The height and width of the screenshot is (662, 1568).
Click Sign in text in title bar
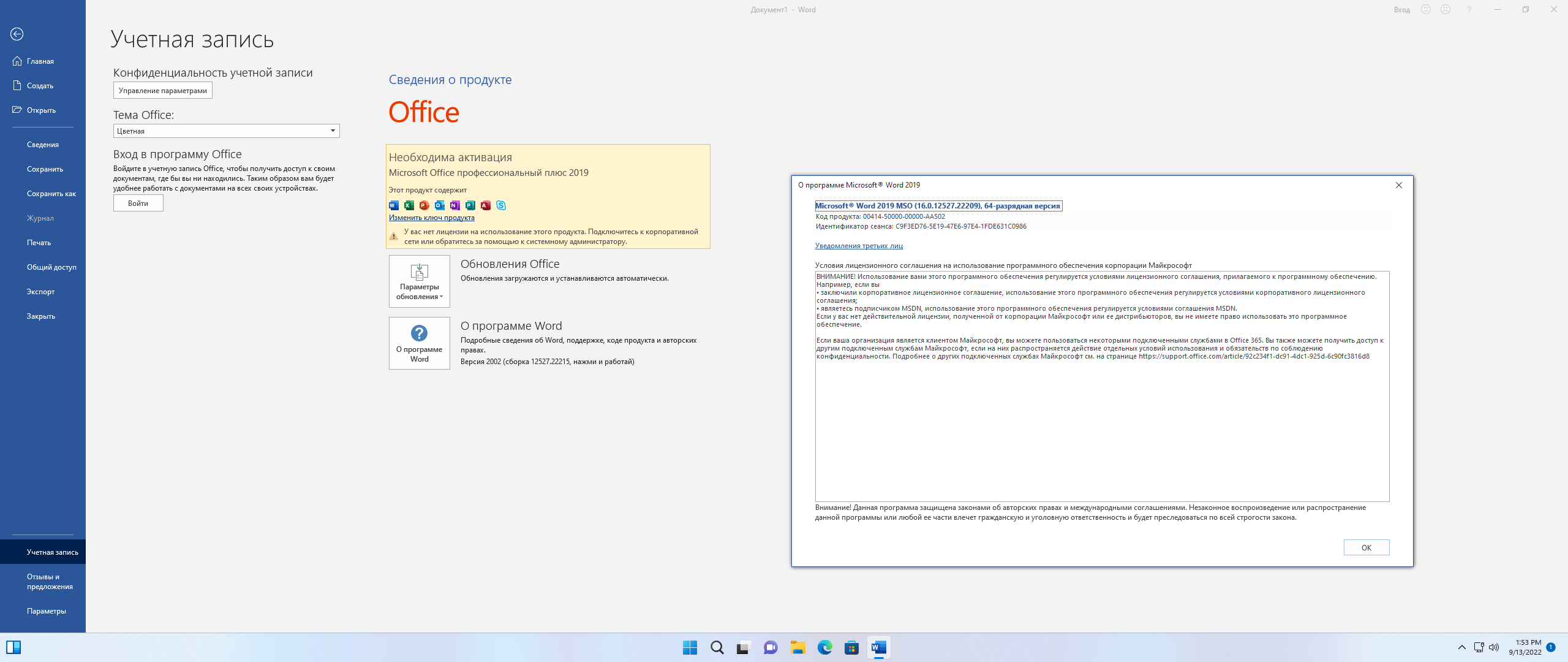(x=1402, y=10)
